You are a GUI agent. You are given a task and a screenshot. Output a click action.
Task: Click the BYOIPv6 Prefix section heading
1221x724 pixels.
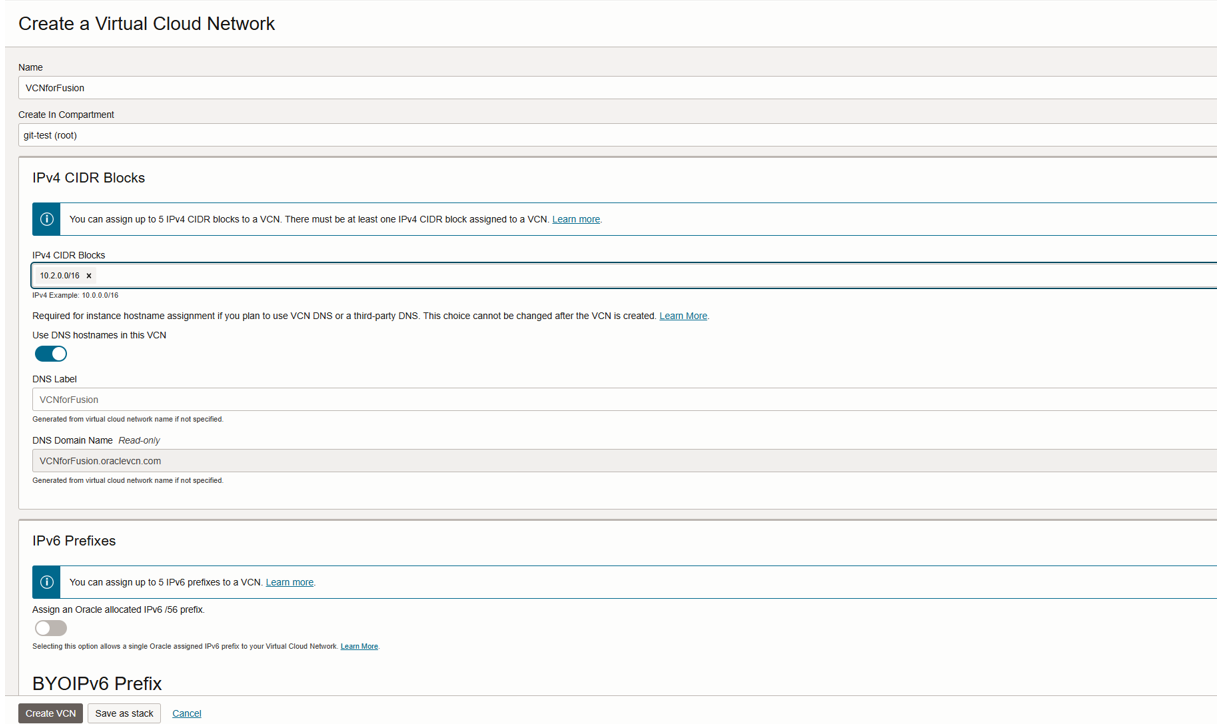click(x=97, y=684)
